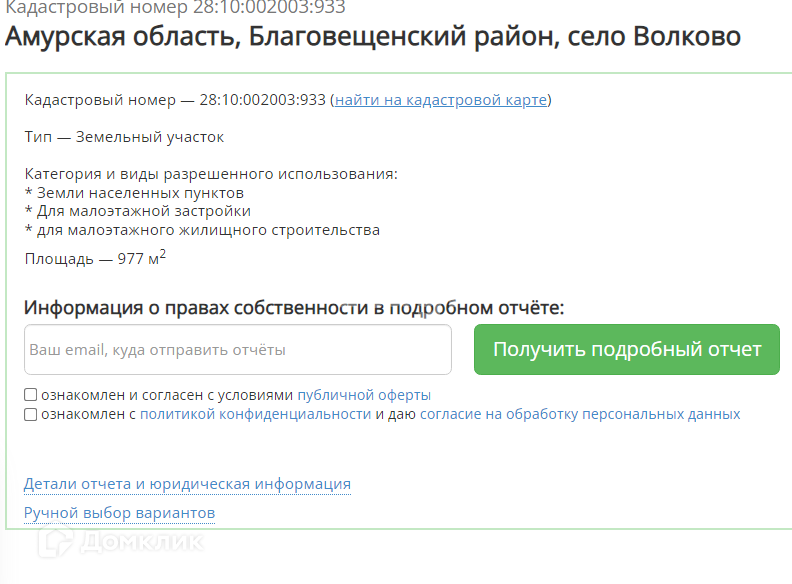The image size is (792, 584).
Task: Click the line '* Для малоэтажной застройки'
Action: point(138,211)
